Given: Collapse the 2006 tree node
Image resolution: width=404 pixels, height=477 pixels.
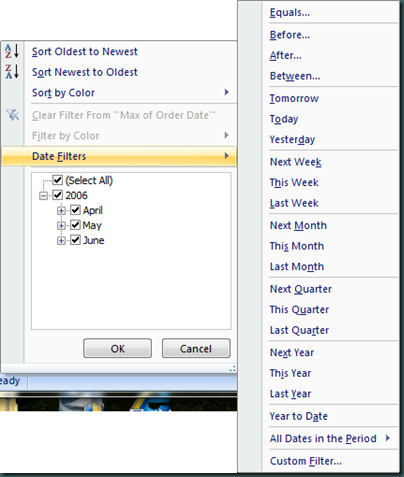Looking at the screenshot, I should point(43,195).
